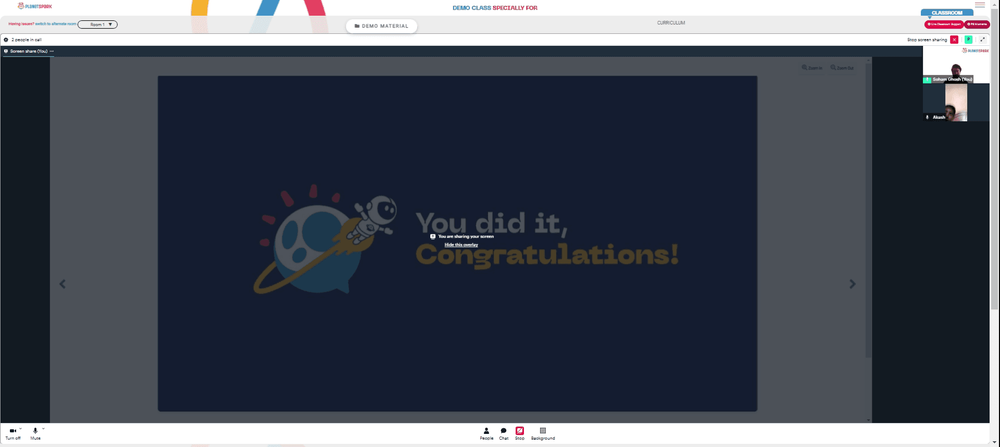Click the 'Having issues?' text
Viewport: 1000px width, 447px height.
tap(21, 24)
